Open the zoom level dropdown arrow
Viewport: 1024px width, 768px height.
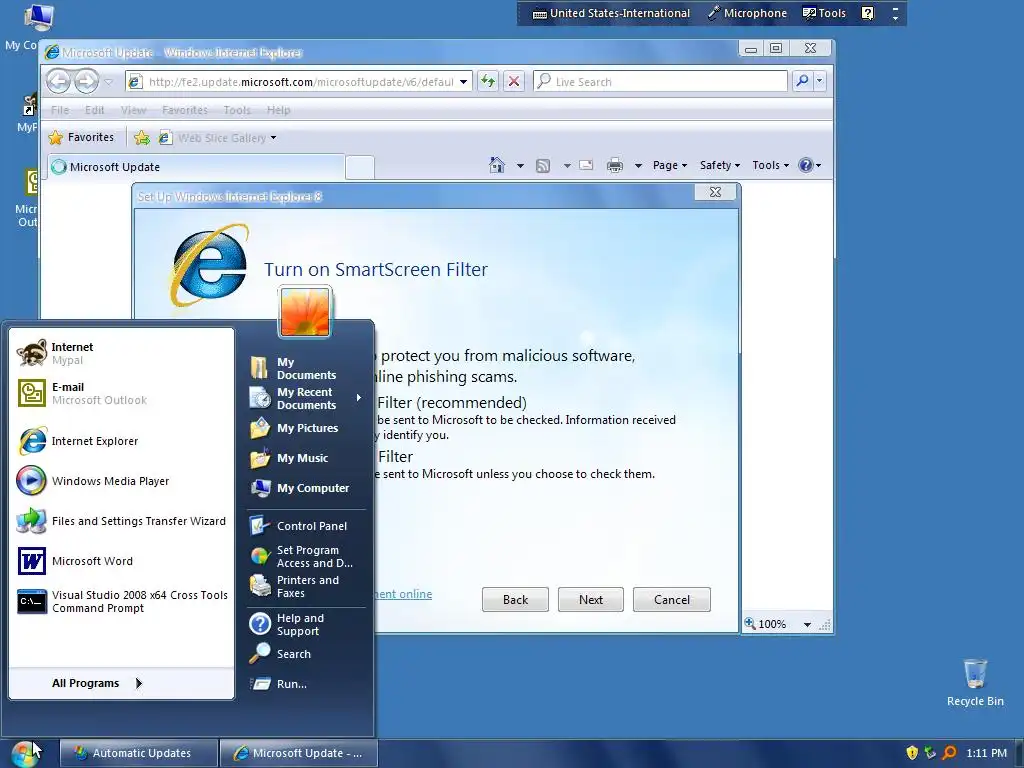pos(807,624)
